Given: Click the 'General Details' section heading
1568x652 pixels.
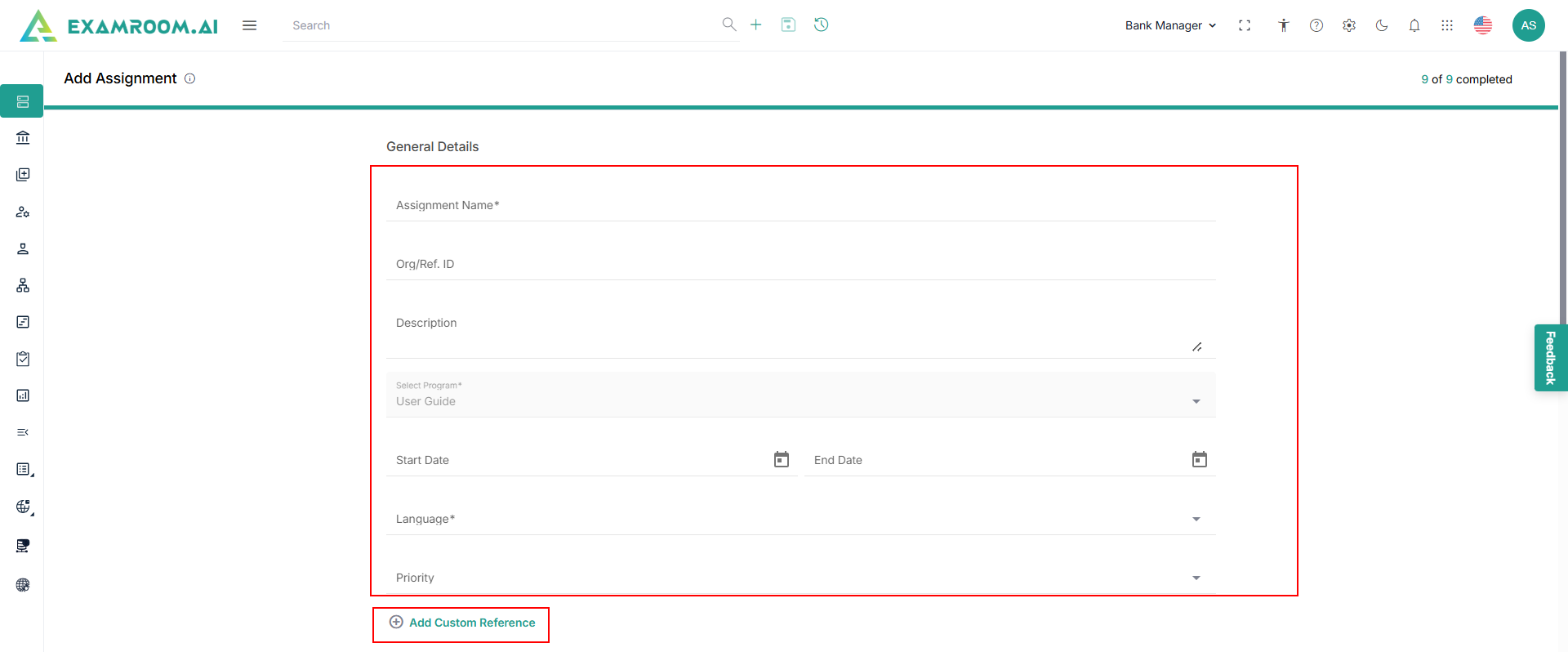Looking at the screenshot, I should (433, 147).
